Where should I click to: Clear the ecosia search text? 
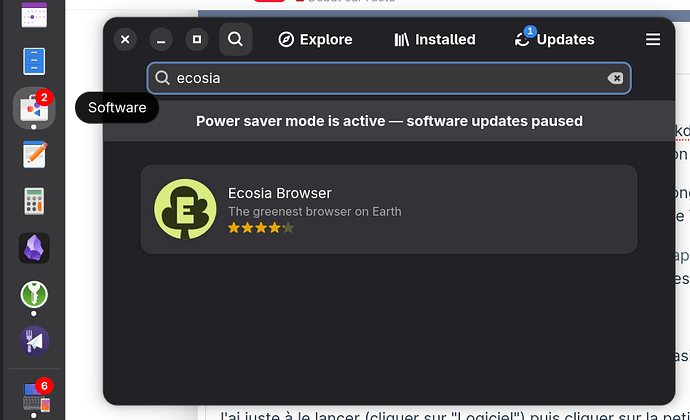(615, 78)
